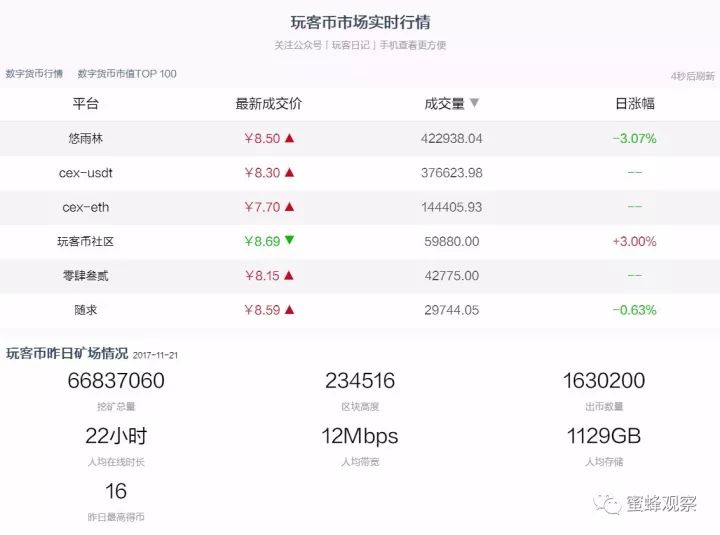Select the volume 42775.00
Screen dimensions: 720x535
[x=451, y=276]
